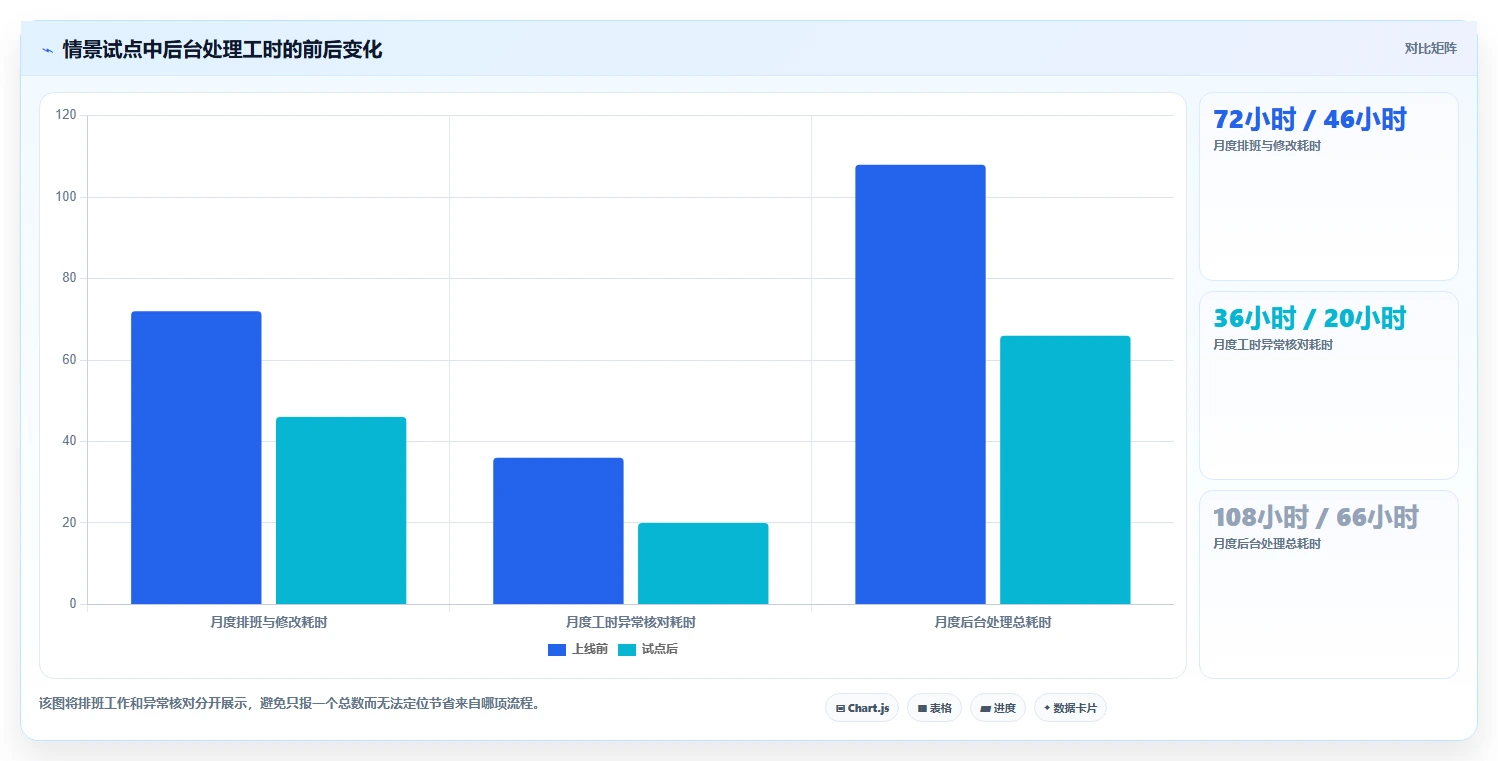Click the 上线前 bar for 月度排班与修改耗时
Viewport: 1498px width, 761px height.
[x=196, y=458]
